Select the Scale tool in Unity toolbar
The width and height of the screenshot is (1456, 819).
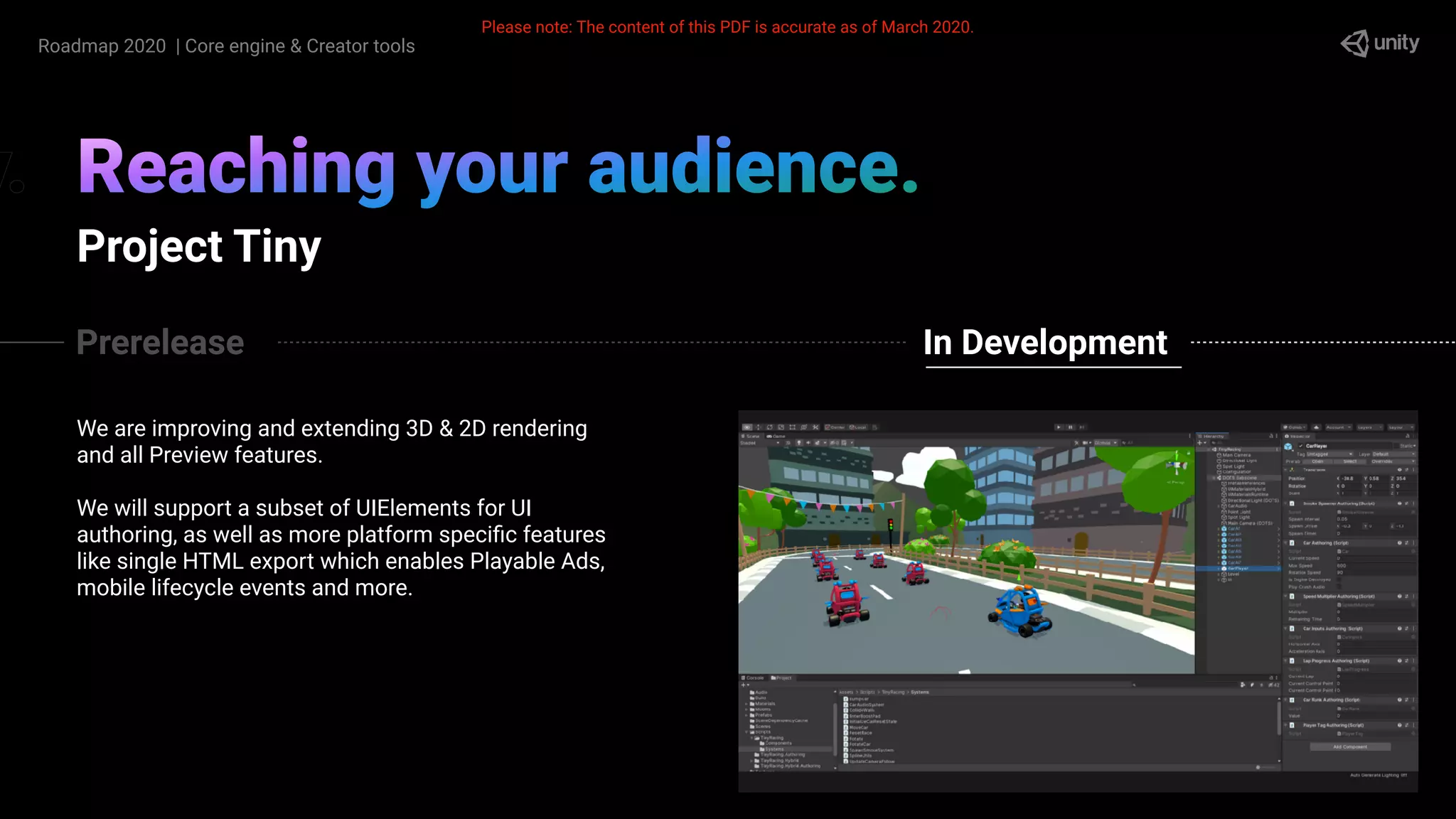tap(781, 427)
